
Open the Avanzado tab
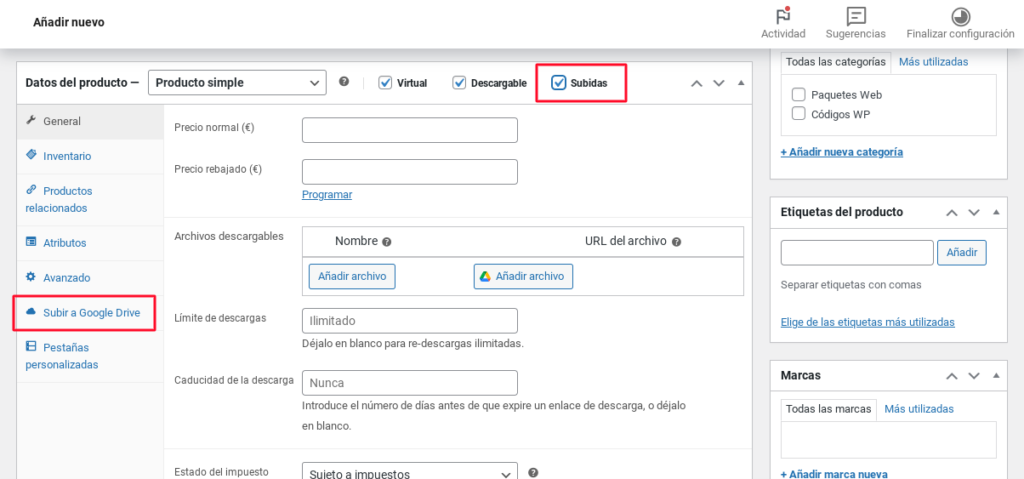(90, 278)
